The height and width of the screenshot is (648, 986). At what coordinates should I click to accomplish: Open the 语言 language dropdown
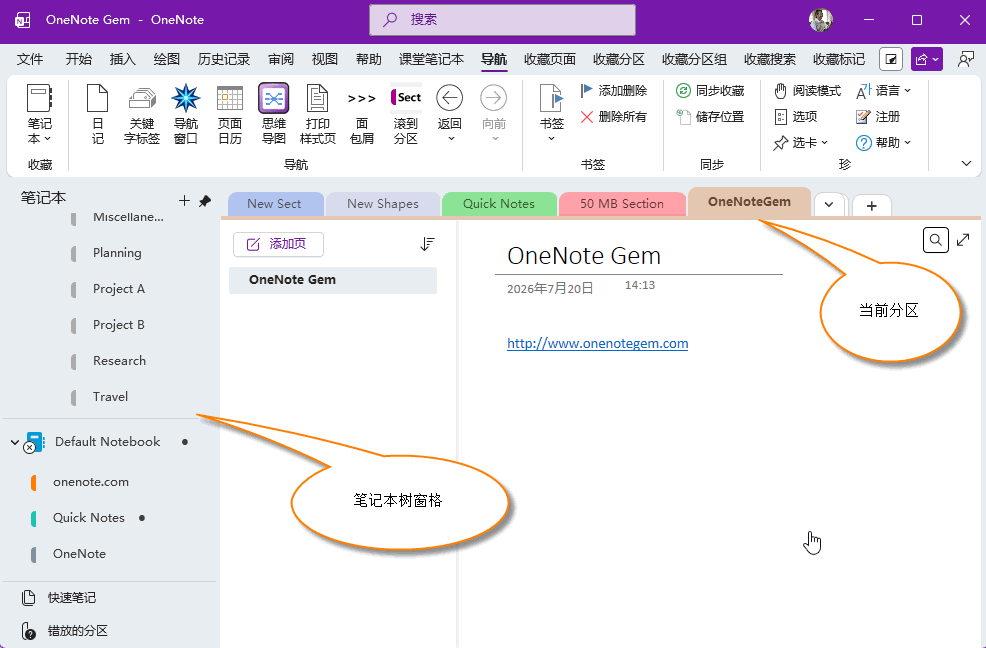pos(884,91)
